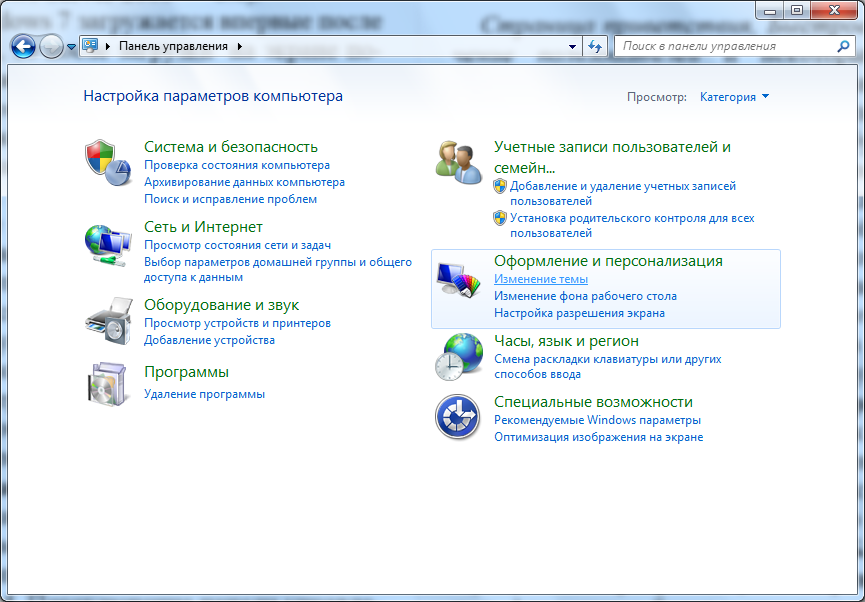Open Учетные записи пользователей heading
This screenshot has height=602, width=865.
pos(612,157)
